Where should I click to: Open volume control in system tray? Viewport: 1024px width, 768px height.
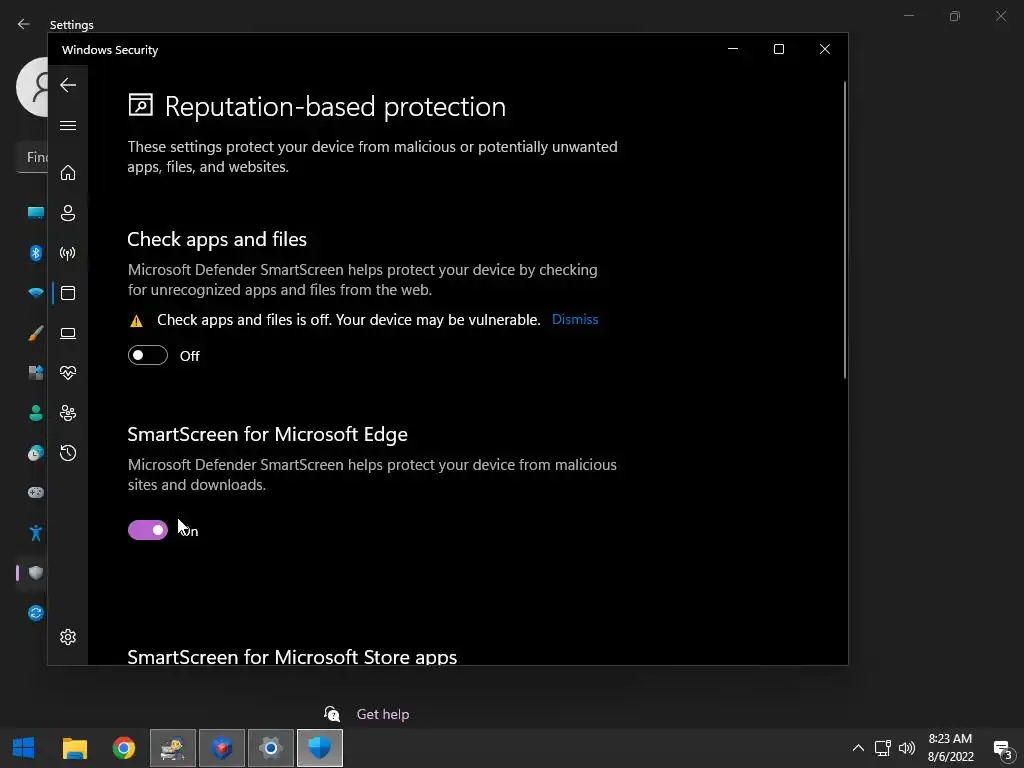pos(906,748)
